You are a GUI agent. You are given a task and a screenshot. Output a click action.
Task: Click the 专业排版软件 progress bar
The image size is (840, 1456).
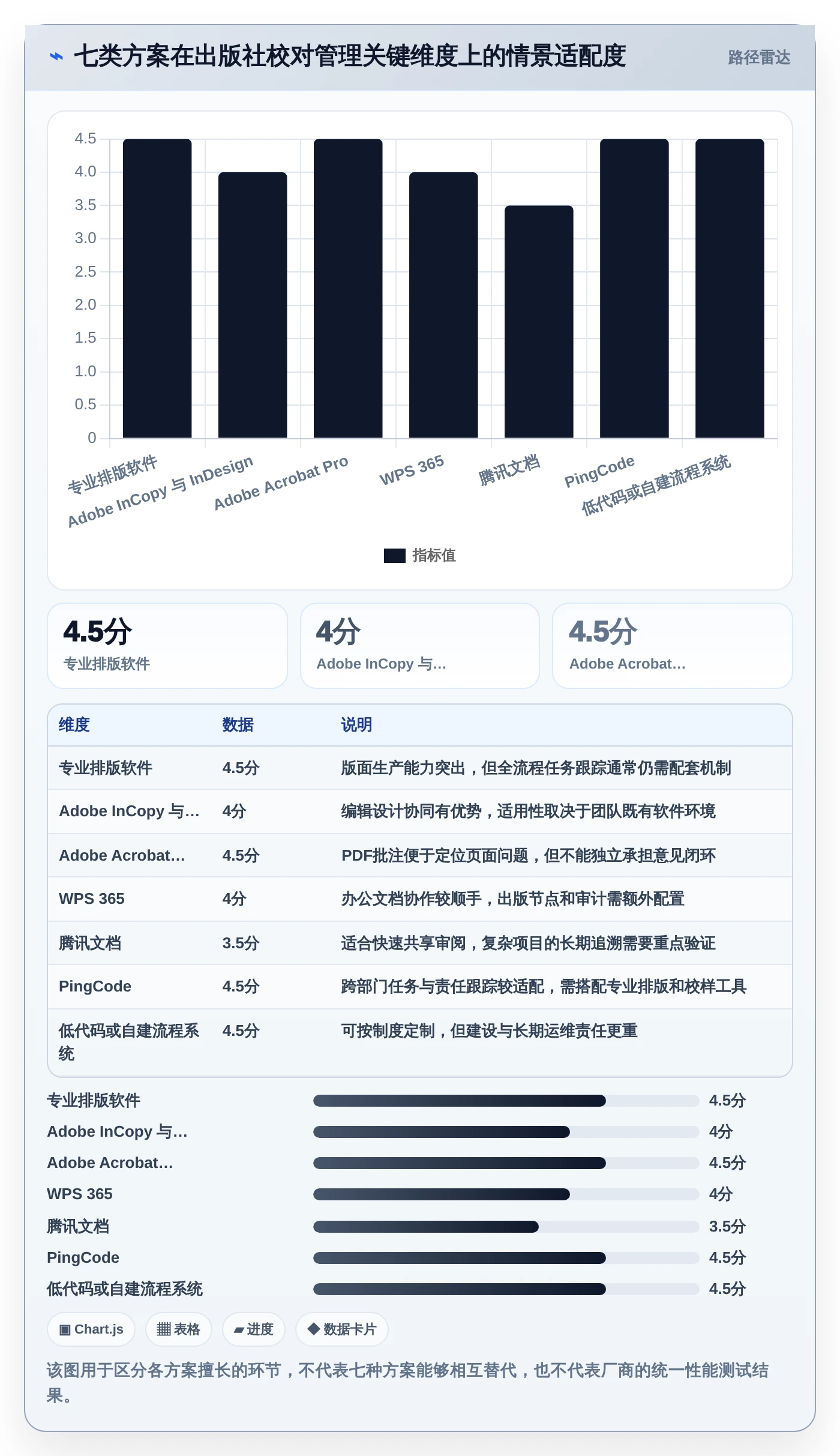coord(506,1101)
